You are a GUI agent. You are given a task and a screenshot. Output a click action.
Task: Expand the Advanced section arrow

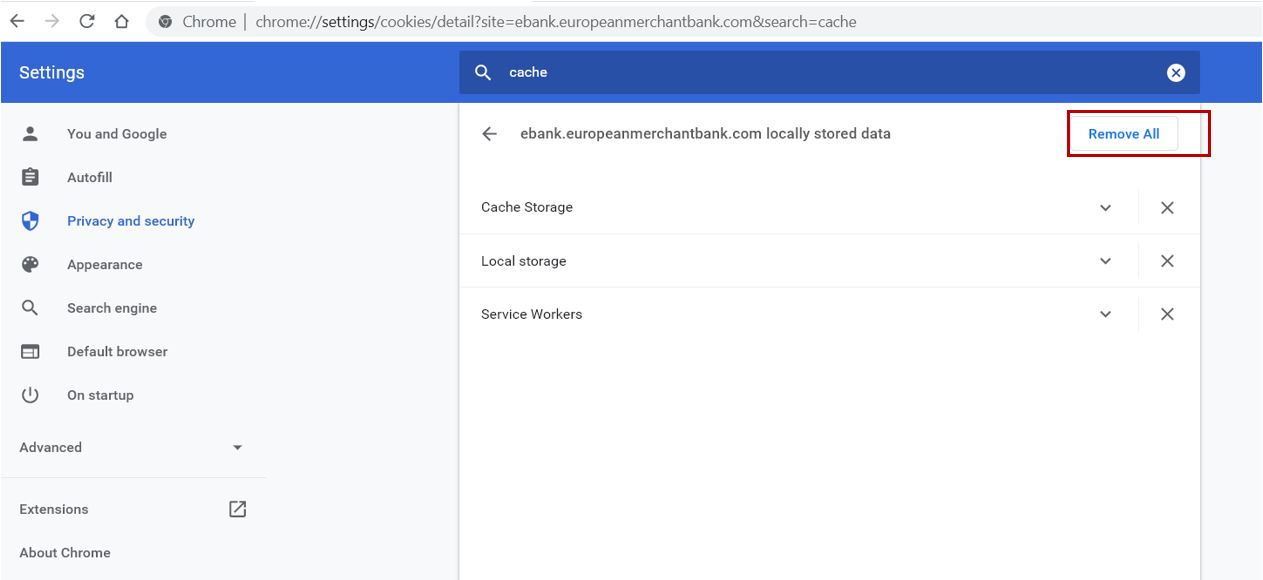tap(237, 448)
